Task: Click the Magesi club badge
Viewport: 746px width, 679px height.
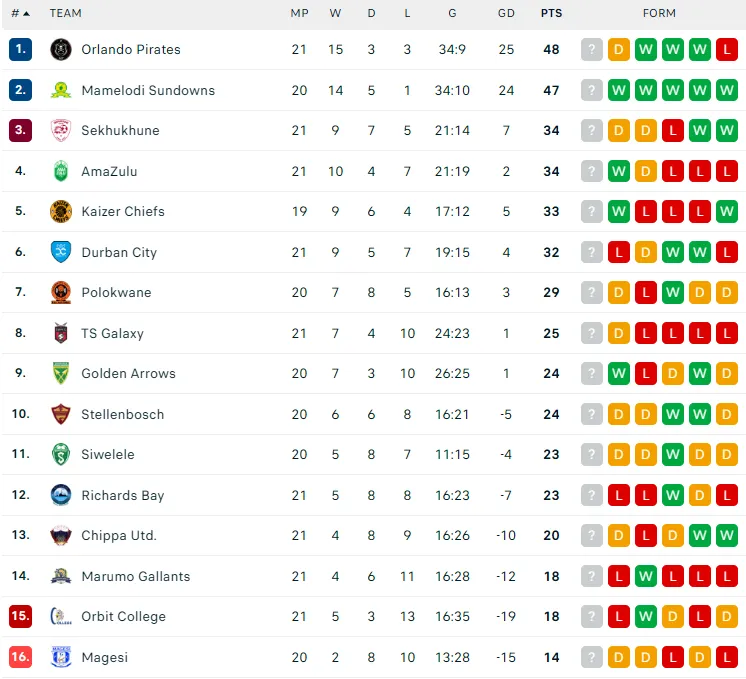Action: click(x=61, y=657)
